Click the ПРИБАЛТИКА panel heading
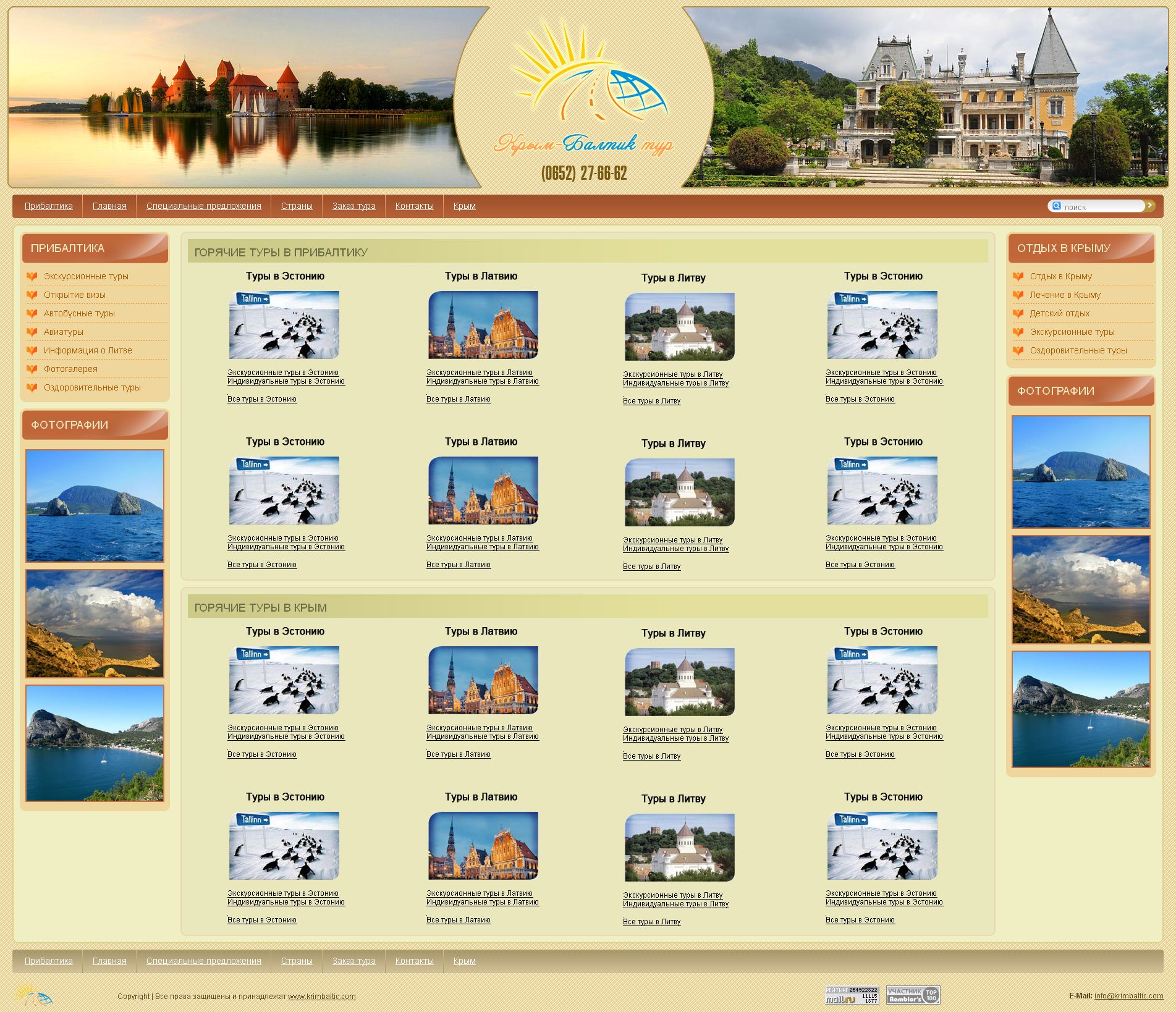 [67, 248]
